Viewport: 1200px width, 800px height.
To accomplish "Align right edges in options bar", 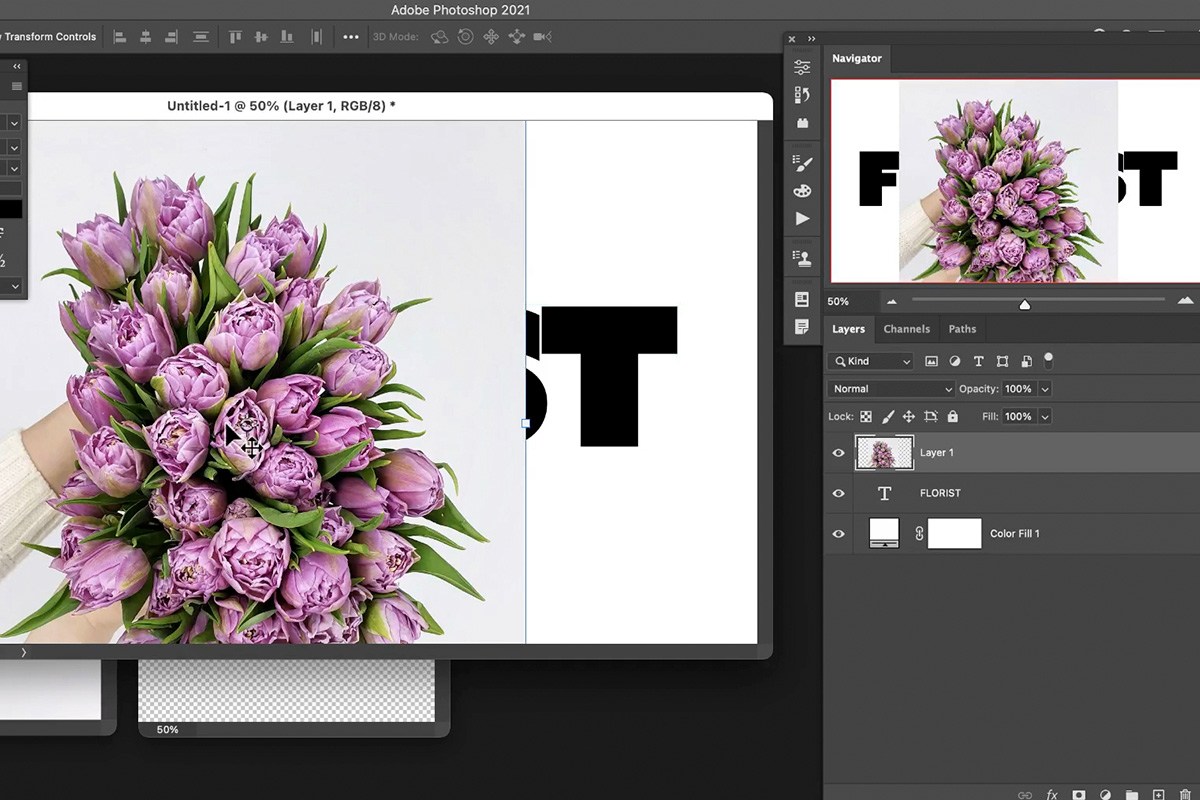I will 172,37.
